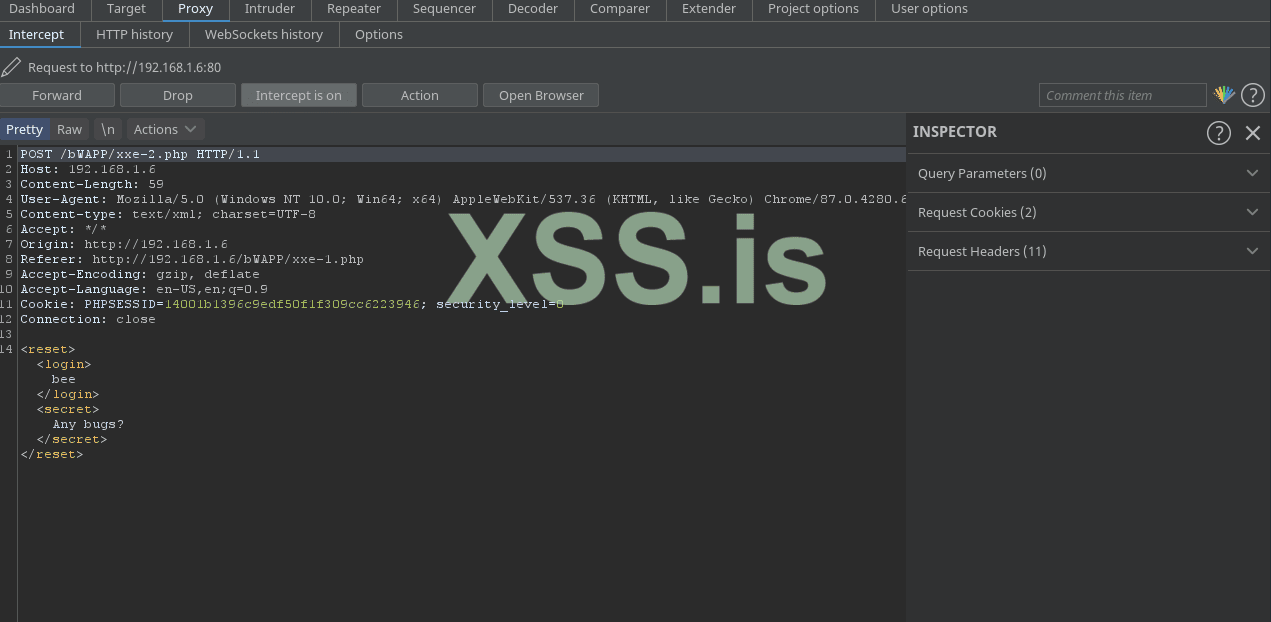The width and height of the screenshot is (1271, 622).
Task: Click the Any bugs? secret value
Action: [x=88, y=424]
